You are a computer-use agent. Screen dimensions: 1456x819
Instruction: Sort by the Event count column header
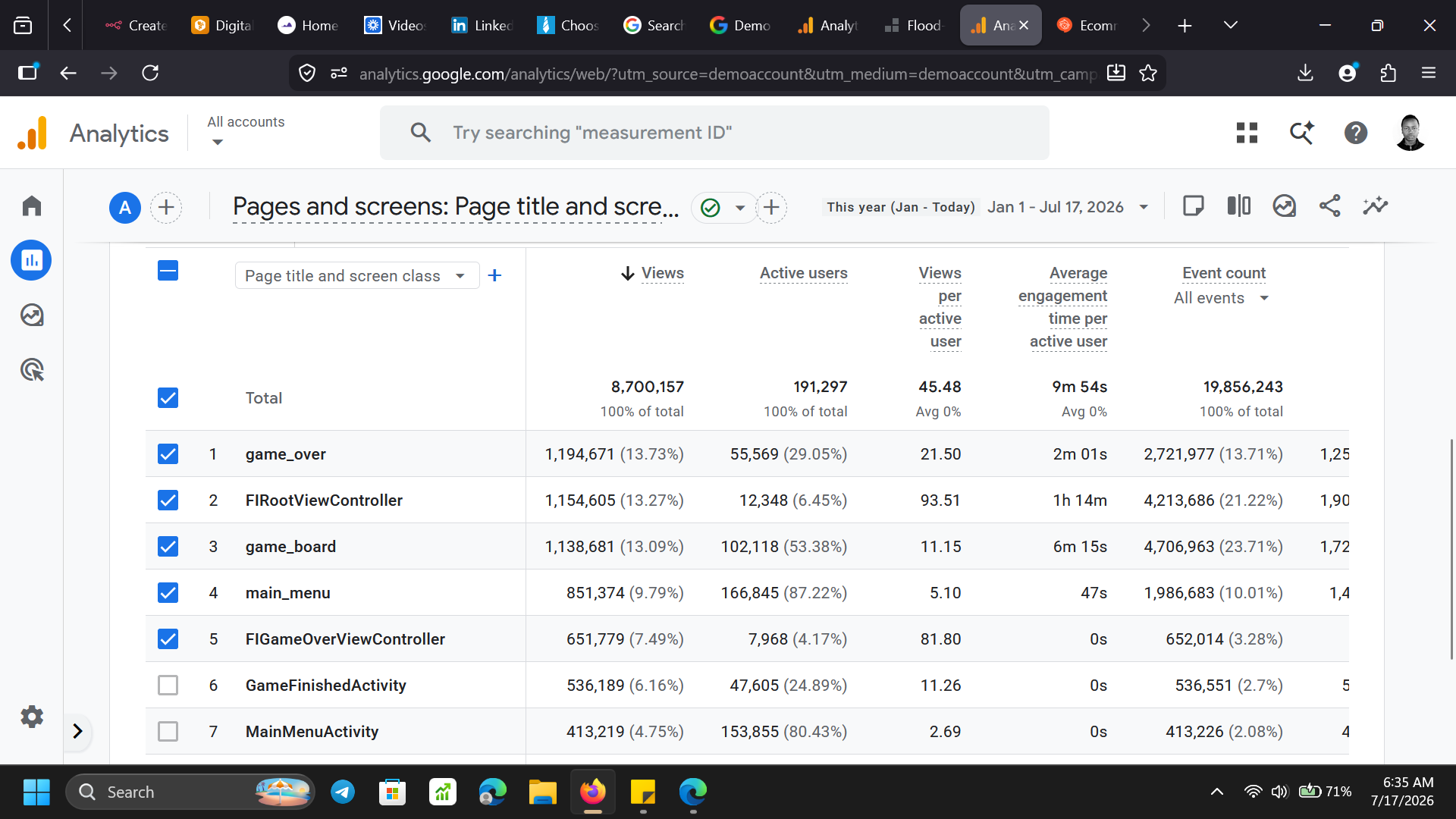pyautogui.click(x=1224, y=273)
